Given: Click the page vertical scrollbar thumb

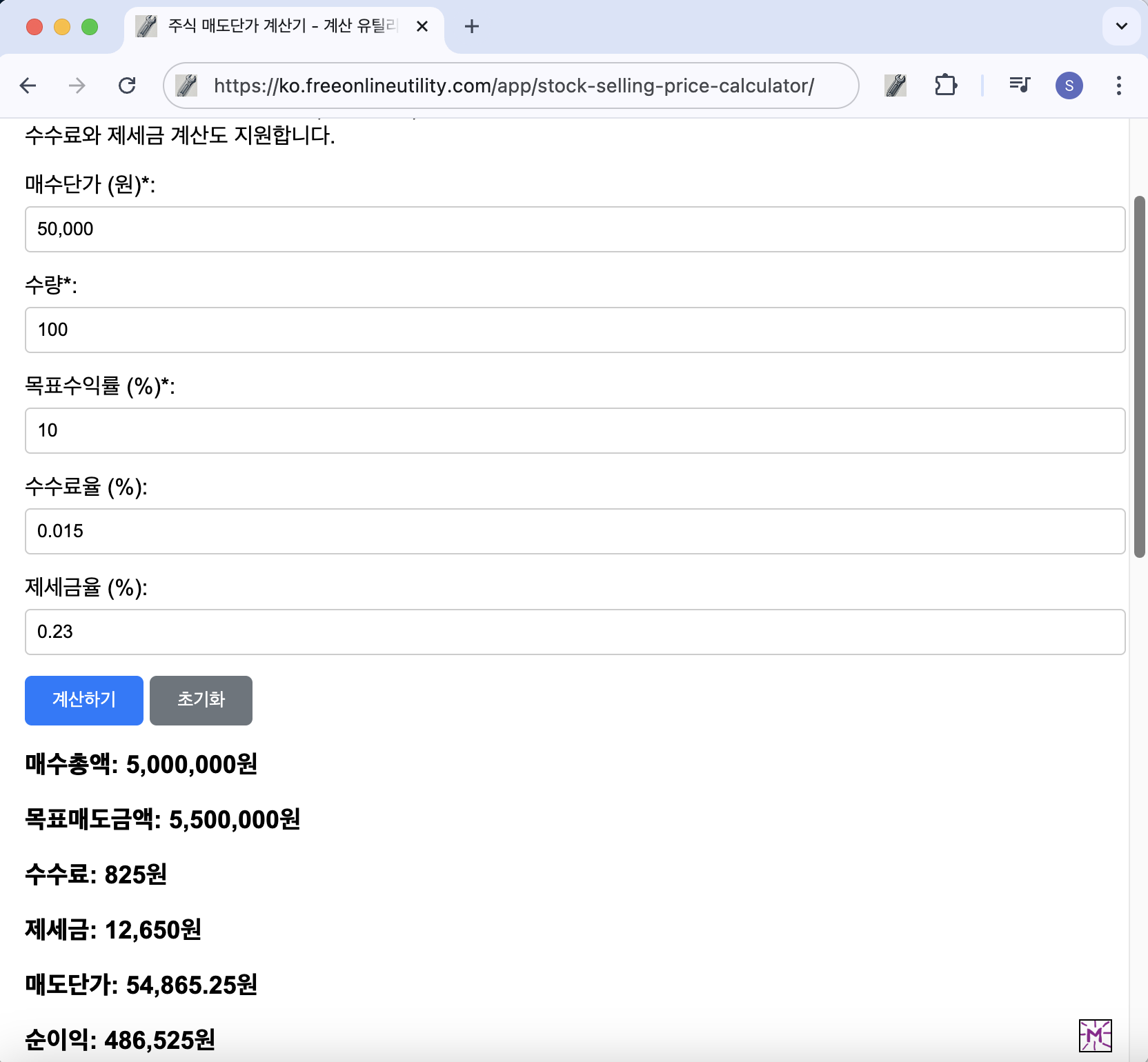Looking at the screenshot, I should pos(1140,377).
